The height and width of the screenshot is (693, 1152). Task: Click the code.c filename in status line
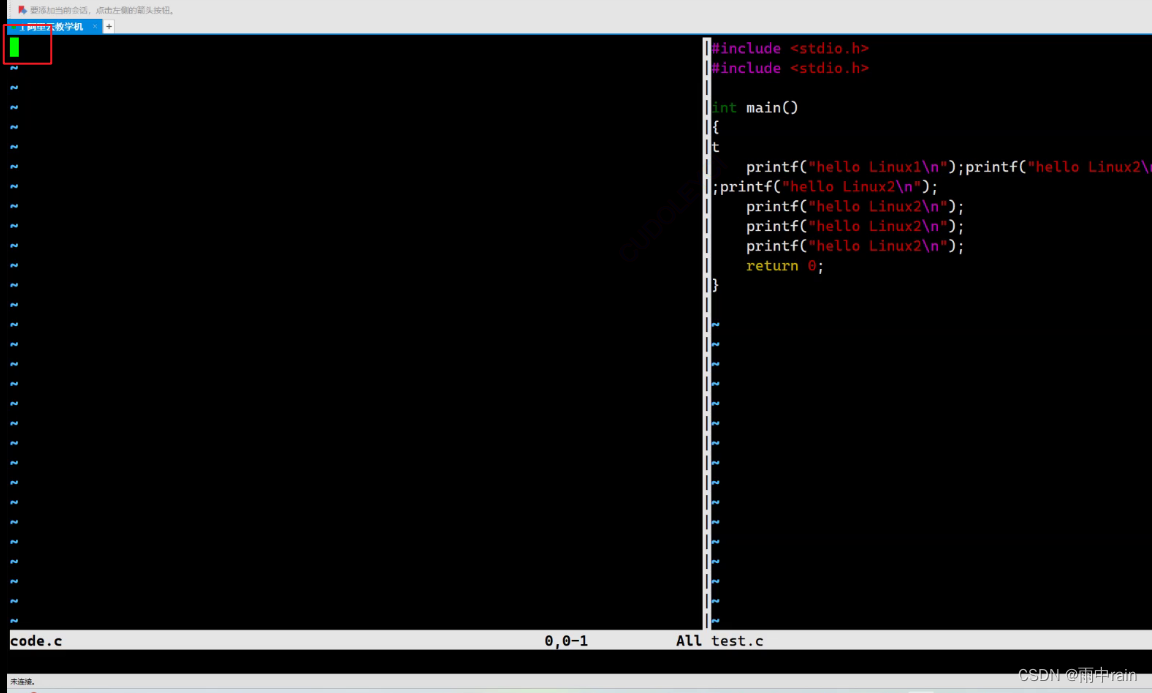point(36,641)
